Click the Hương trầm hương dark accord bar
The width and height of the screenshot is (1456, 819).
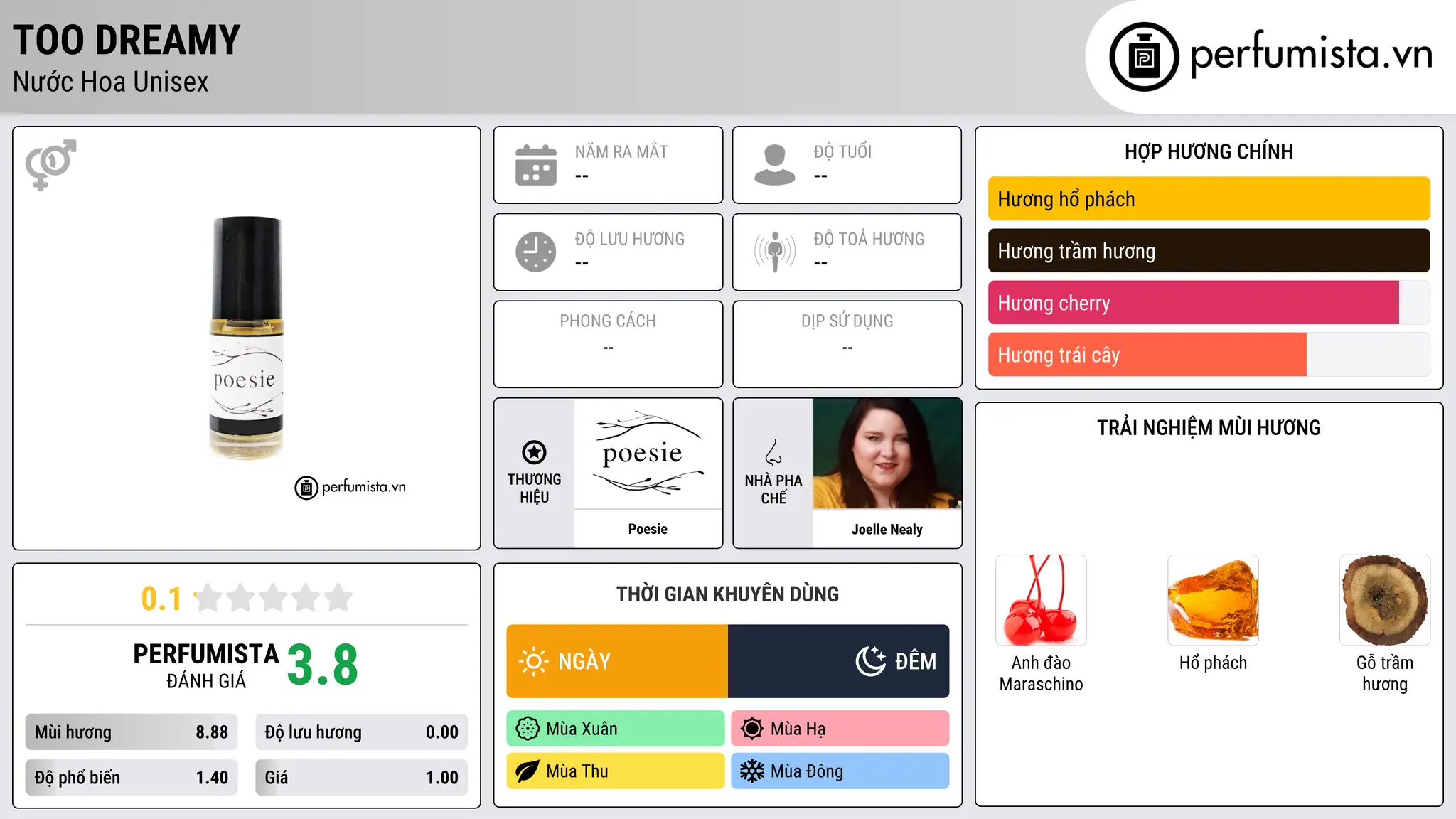tap(1209, 251)
